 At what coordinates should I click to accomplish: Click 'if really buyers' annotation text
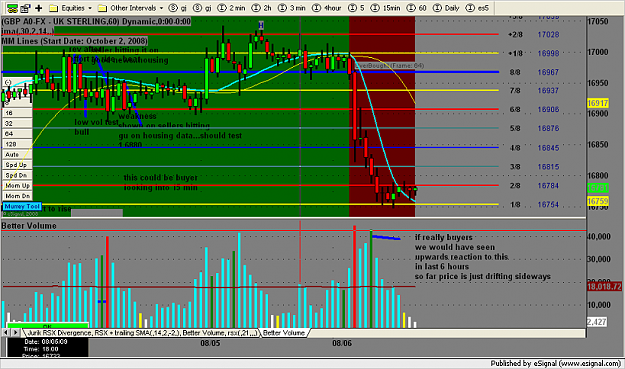pyautogui.click(x=444, y=237)
